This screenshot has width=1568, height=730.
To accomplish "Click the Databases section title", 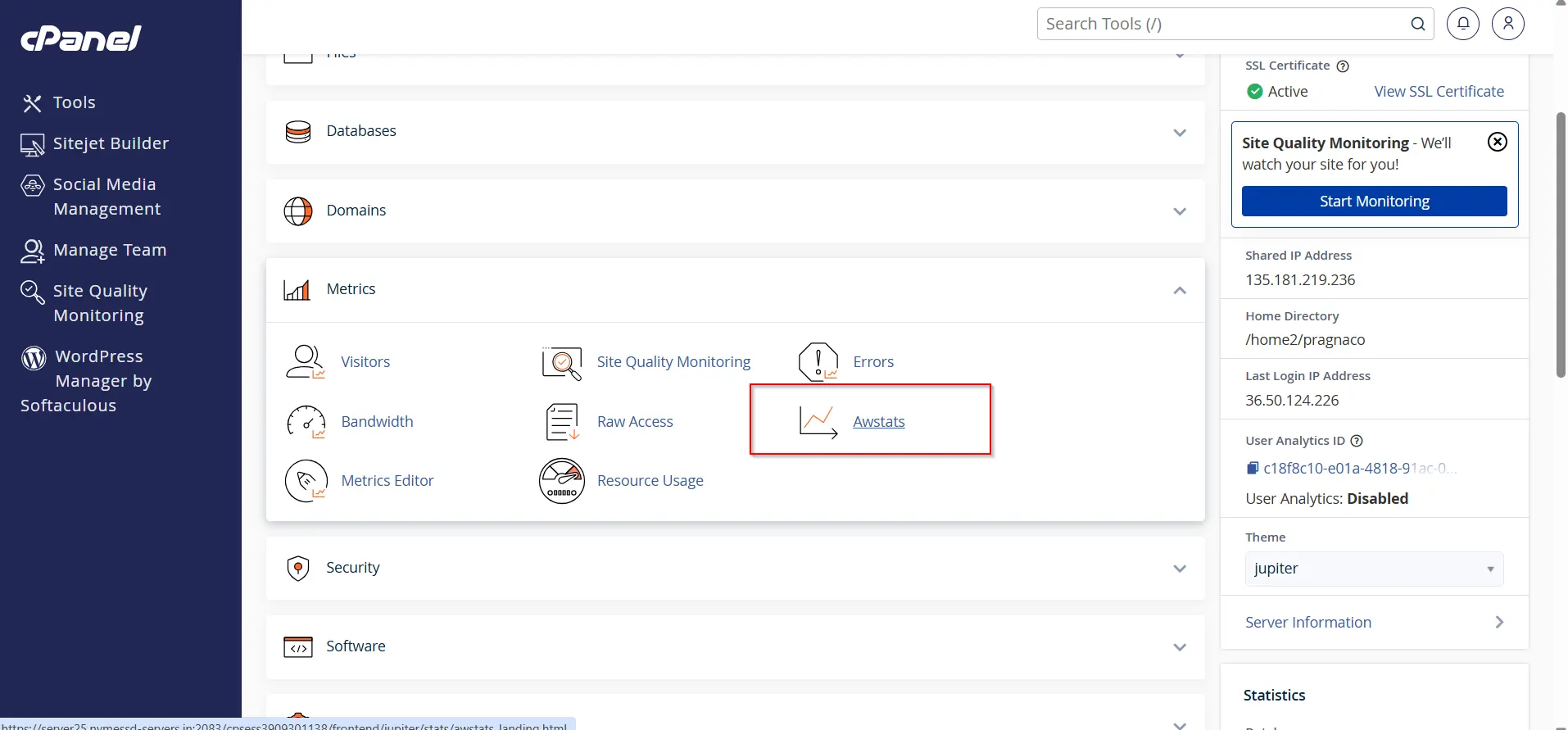I will pos(361,131).
